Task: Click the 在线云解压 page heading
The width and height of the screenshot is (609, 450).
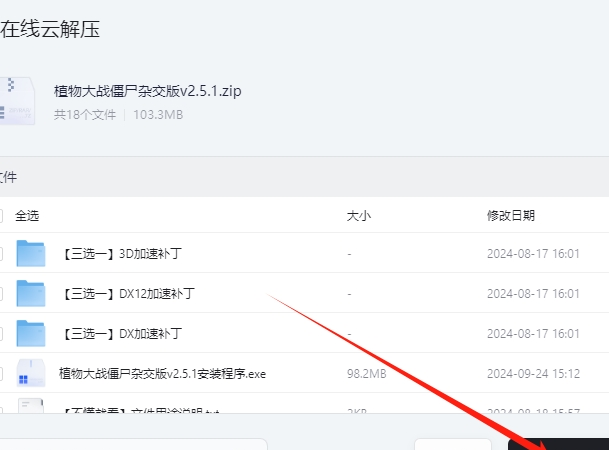Action: point(50,30)
